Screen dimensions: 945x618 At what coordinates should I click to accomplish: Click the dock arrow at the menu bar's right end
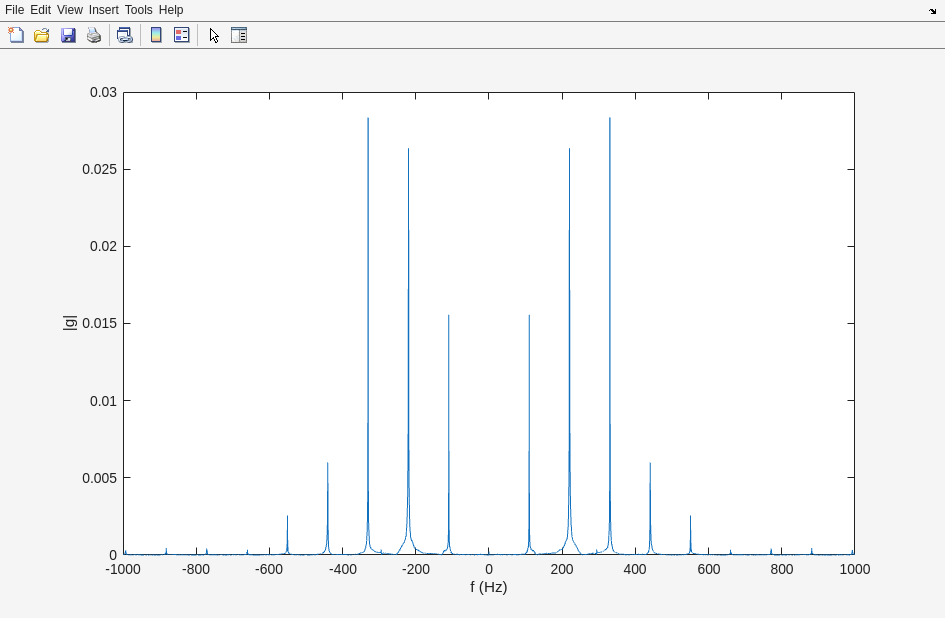932,11
